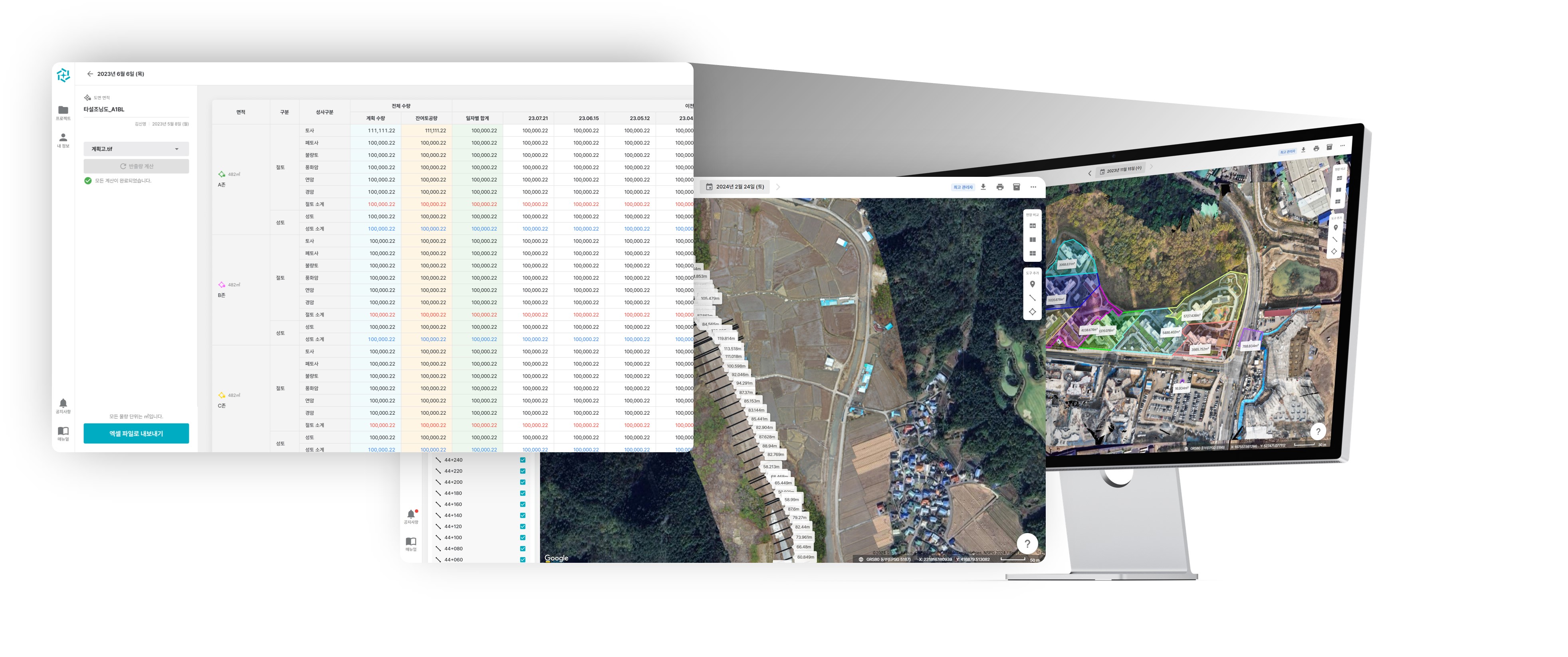1568x657 pixels.
Task: Select the polygon area tool in middle map window
Action: tap(1032, 312)
